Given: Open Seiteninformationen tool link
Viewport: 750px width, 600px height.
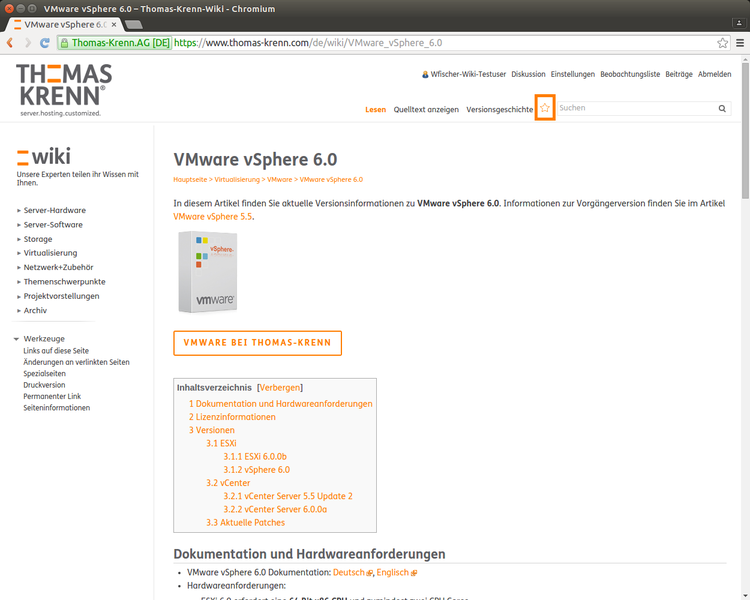Looking at the screenshot, I should click(x=56, y=408).
